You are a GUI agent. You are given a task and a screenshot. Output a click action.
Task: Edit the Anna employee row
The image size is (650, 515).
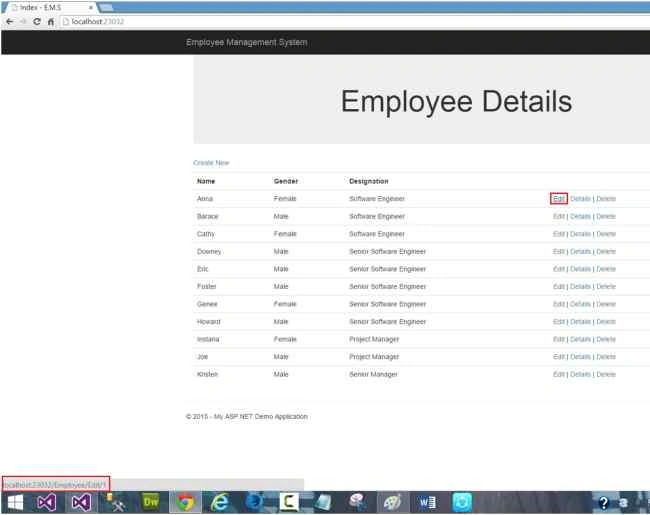(558, 199)
